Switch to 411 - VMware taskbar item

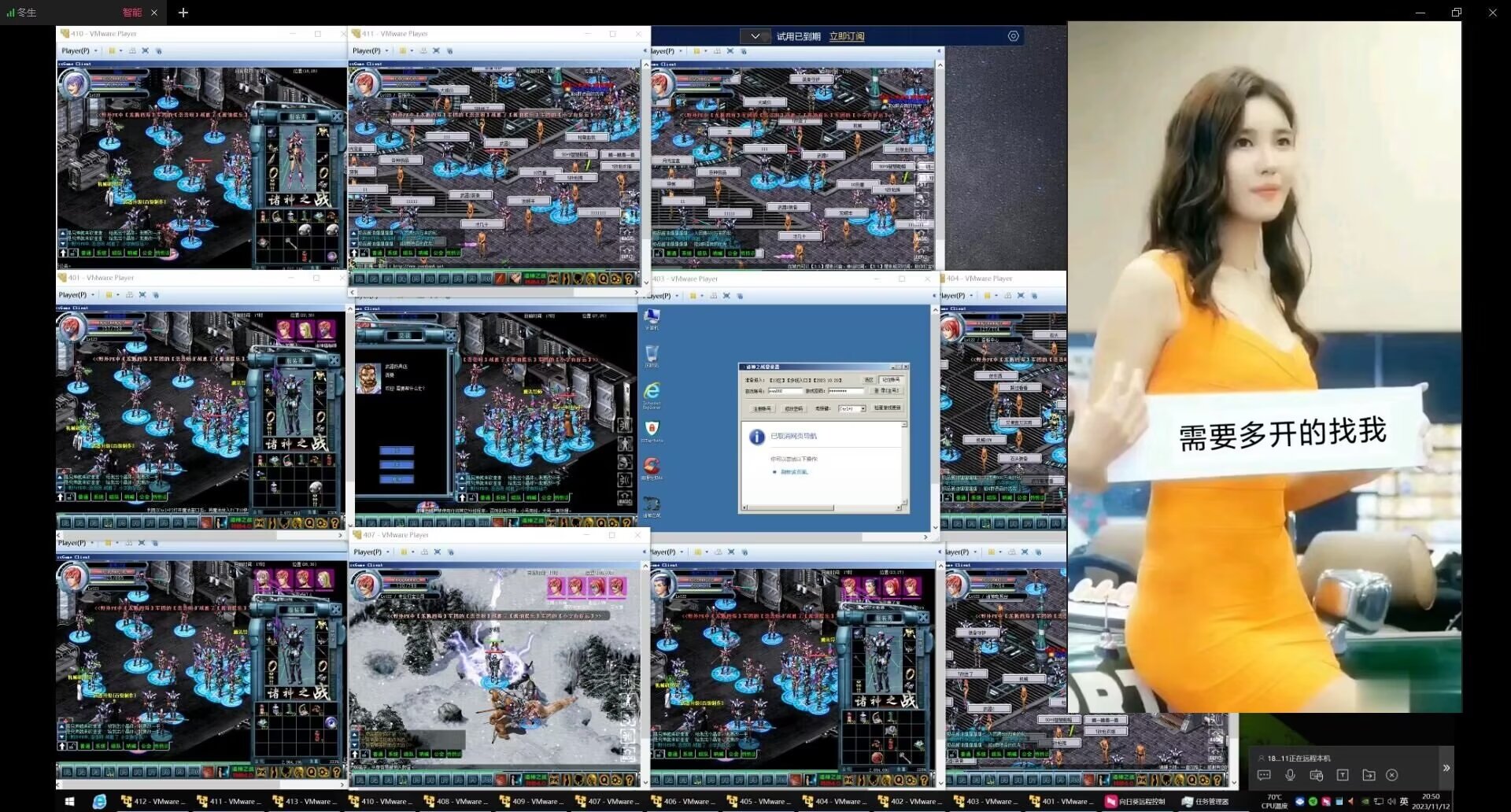pyautogui.click(x=228, y=802)
